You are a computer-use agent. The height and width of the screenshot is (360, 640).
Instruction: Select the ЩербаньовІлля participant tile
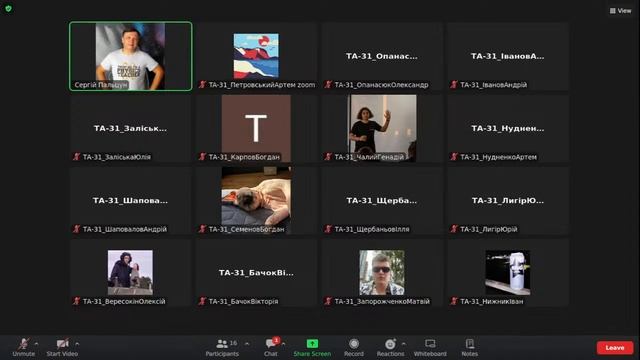[382, 201]
